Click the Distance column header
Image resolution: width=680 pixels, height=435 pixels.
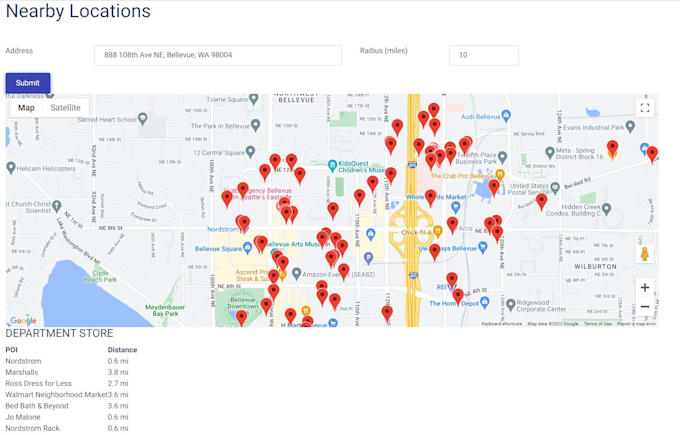click(122, 350)
